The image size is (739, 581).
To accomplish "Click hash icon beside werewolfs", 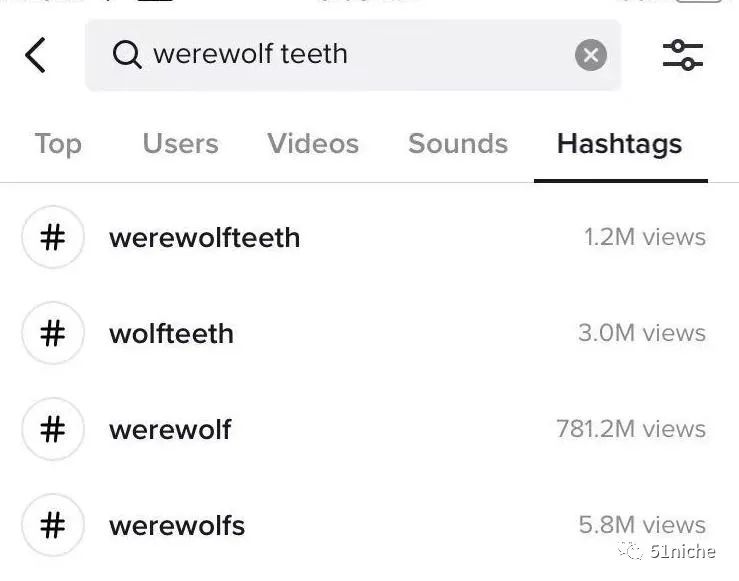I will (x=53, y=525).
